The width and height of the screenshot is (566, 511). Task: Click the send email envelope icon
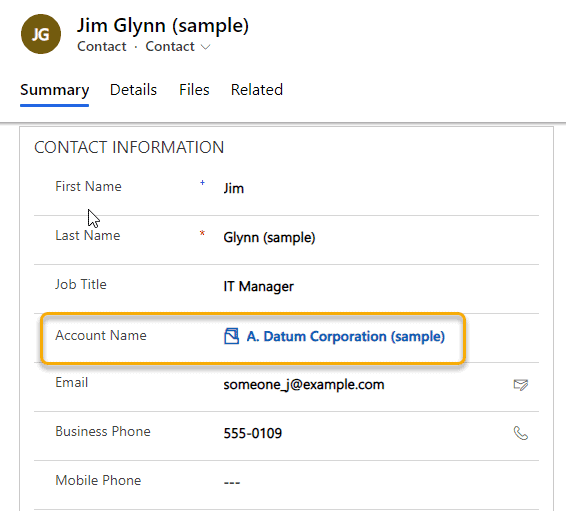click(x=521, y=385)
